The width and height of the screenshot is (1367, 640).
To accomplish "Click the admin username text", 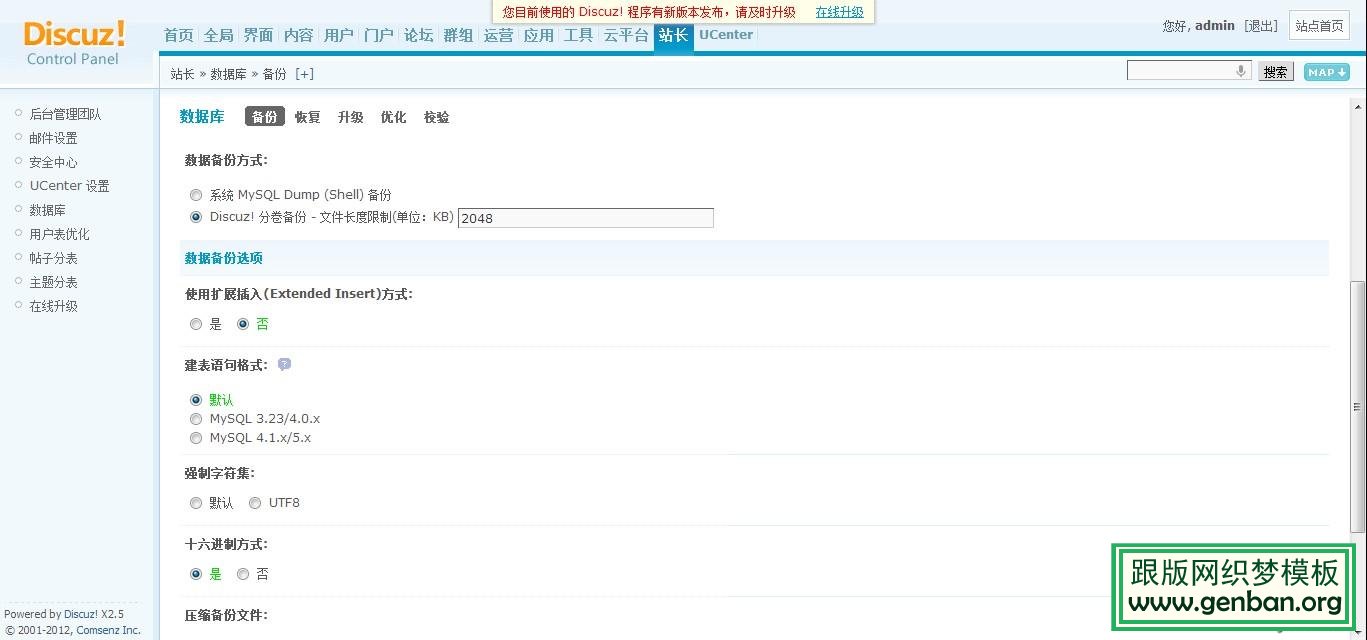I will (x=1215, y=26).
